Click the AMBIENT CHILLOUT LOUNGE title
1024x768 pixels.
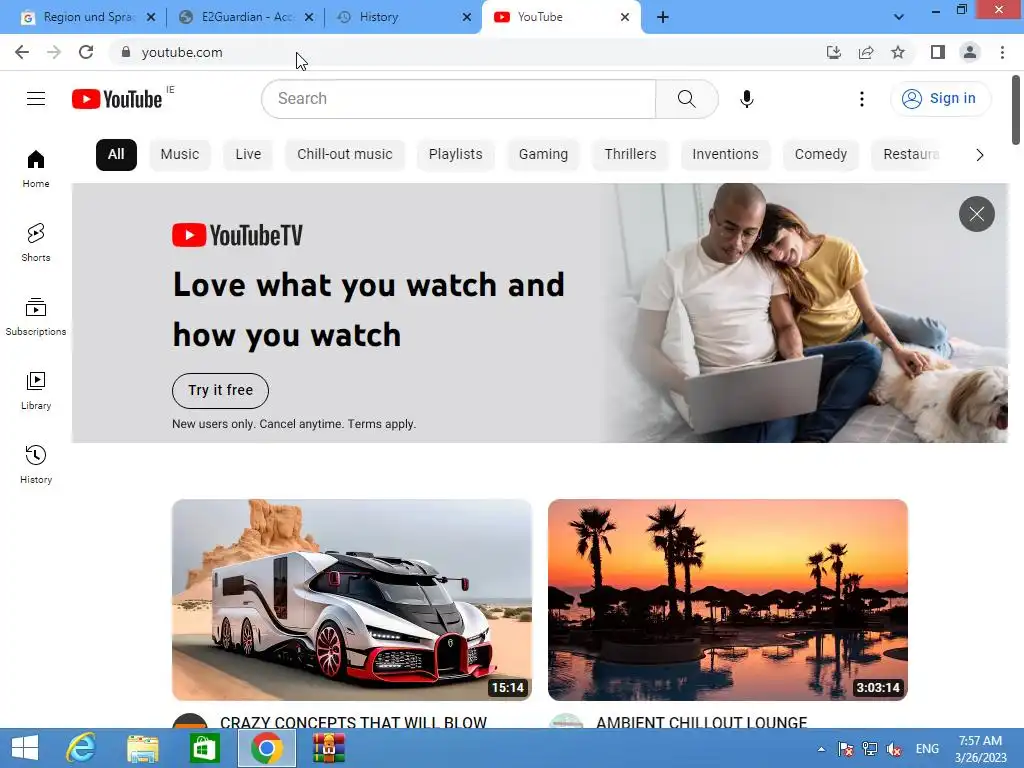tap(701, 722)
